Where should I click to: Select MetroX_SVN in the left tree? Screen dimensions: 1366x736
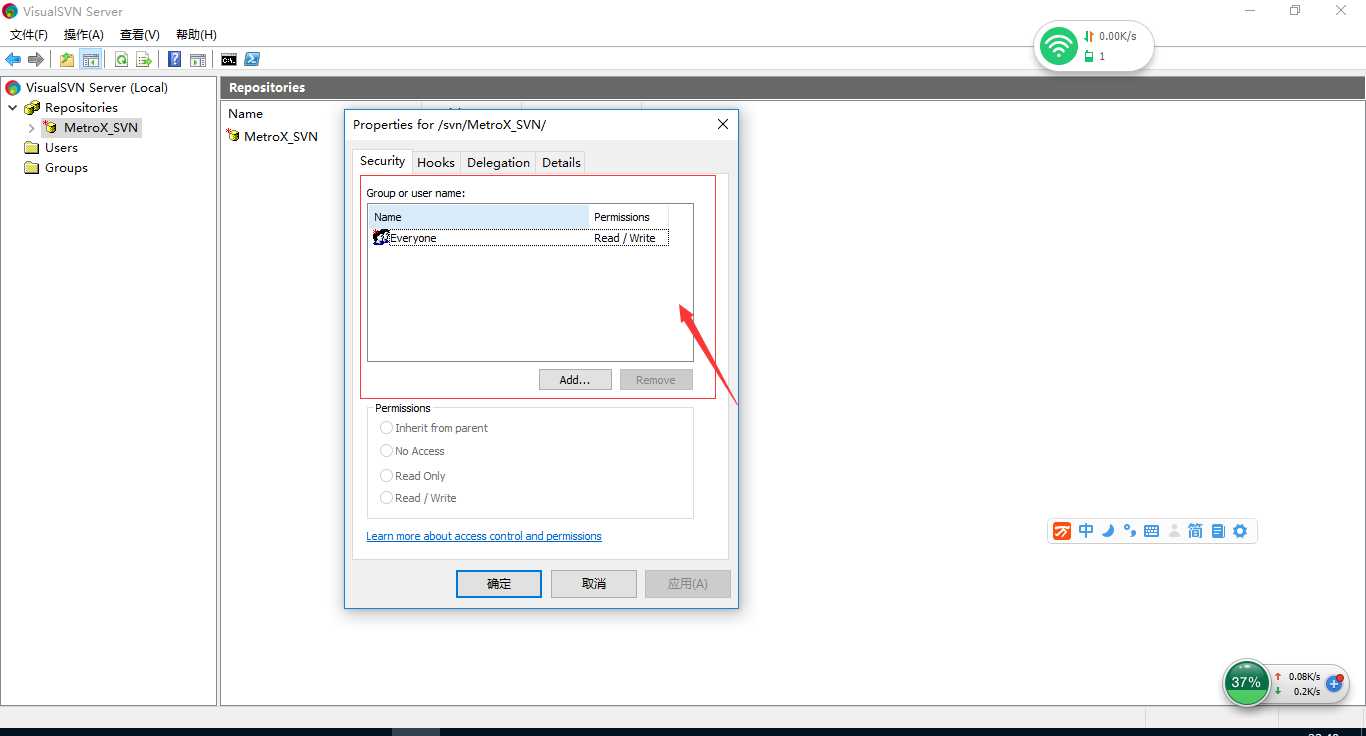click(101, 128)
